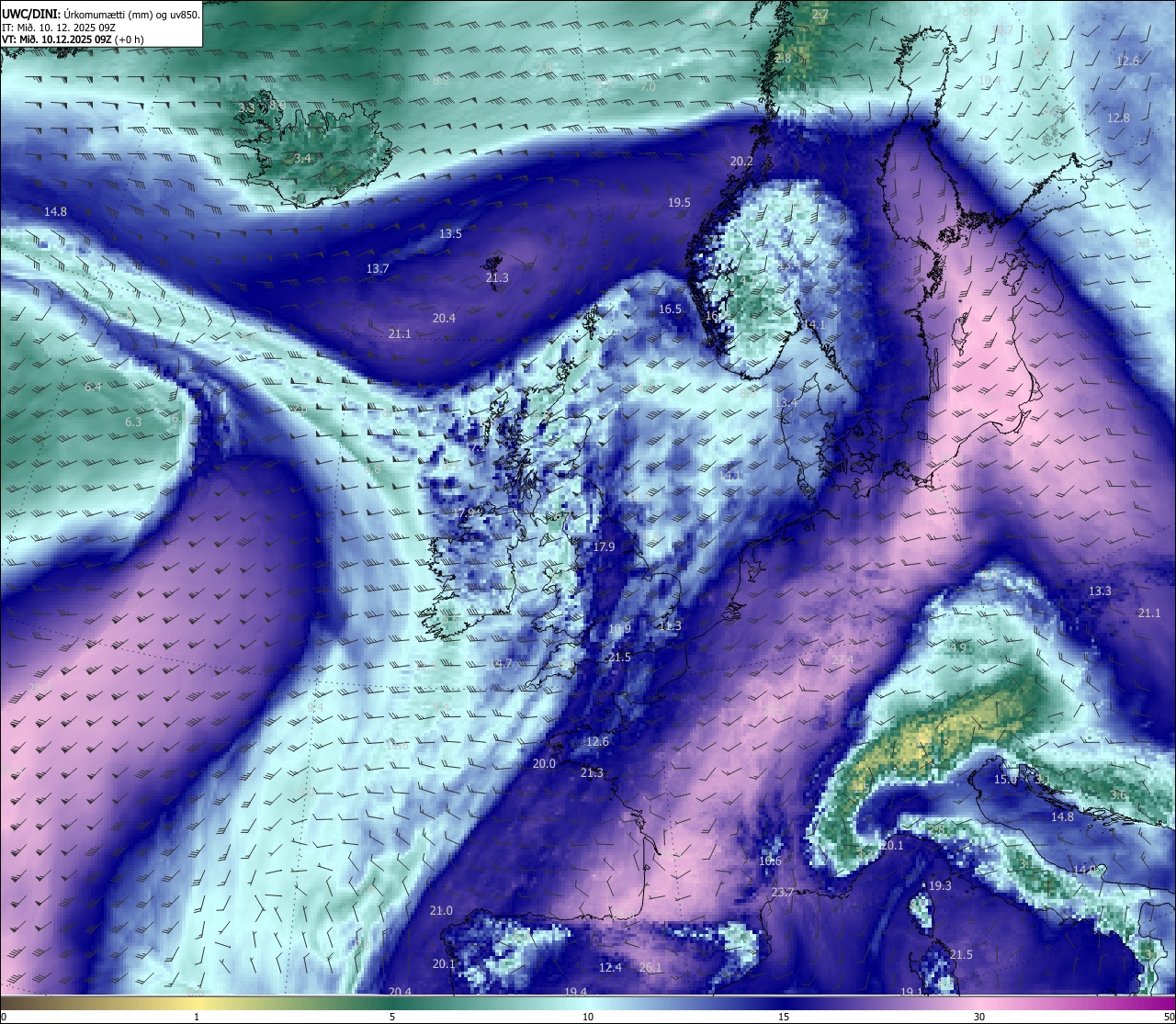Click the 15 tick label on the colour scale
This screenshot has width=1176, height=1024.
tap(784, 1017)
